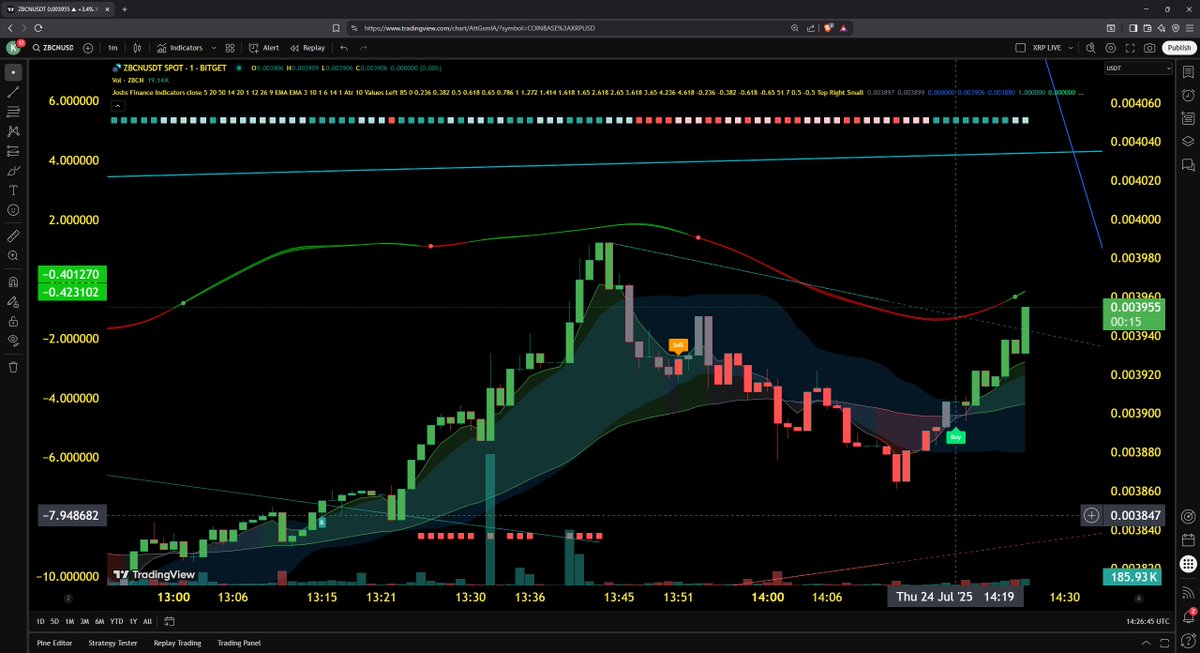Select the Trend Line drawing tool

pyautogui.click(x=13, y=92)
